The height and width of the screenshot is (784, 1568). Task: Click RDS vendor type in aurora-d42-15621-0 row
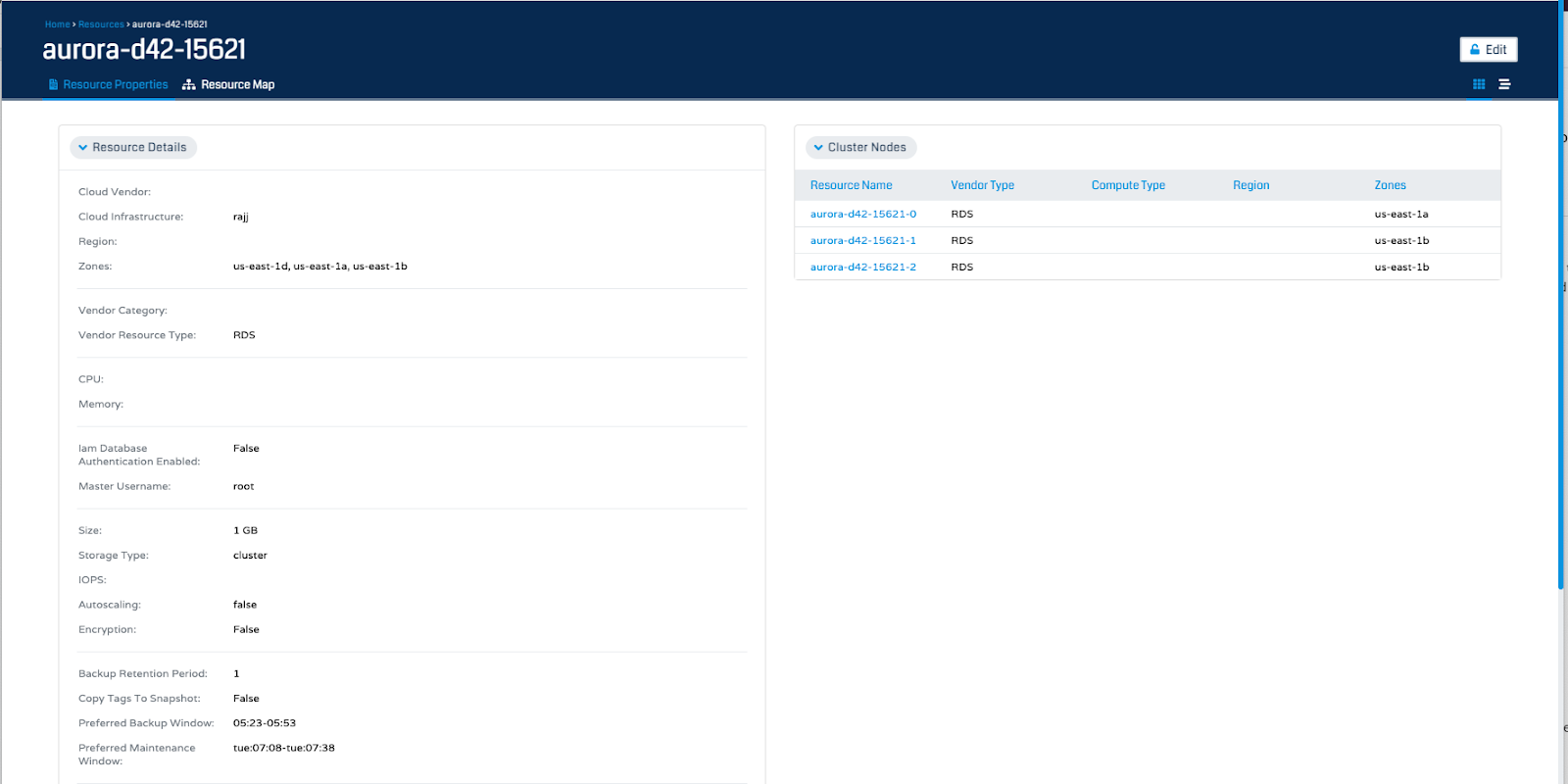961,214
